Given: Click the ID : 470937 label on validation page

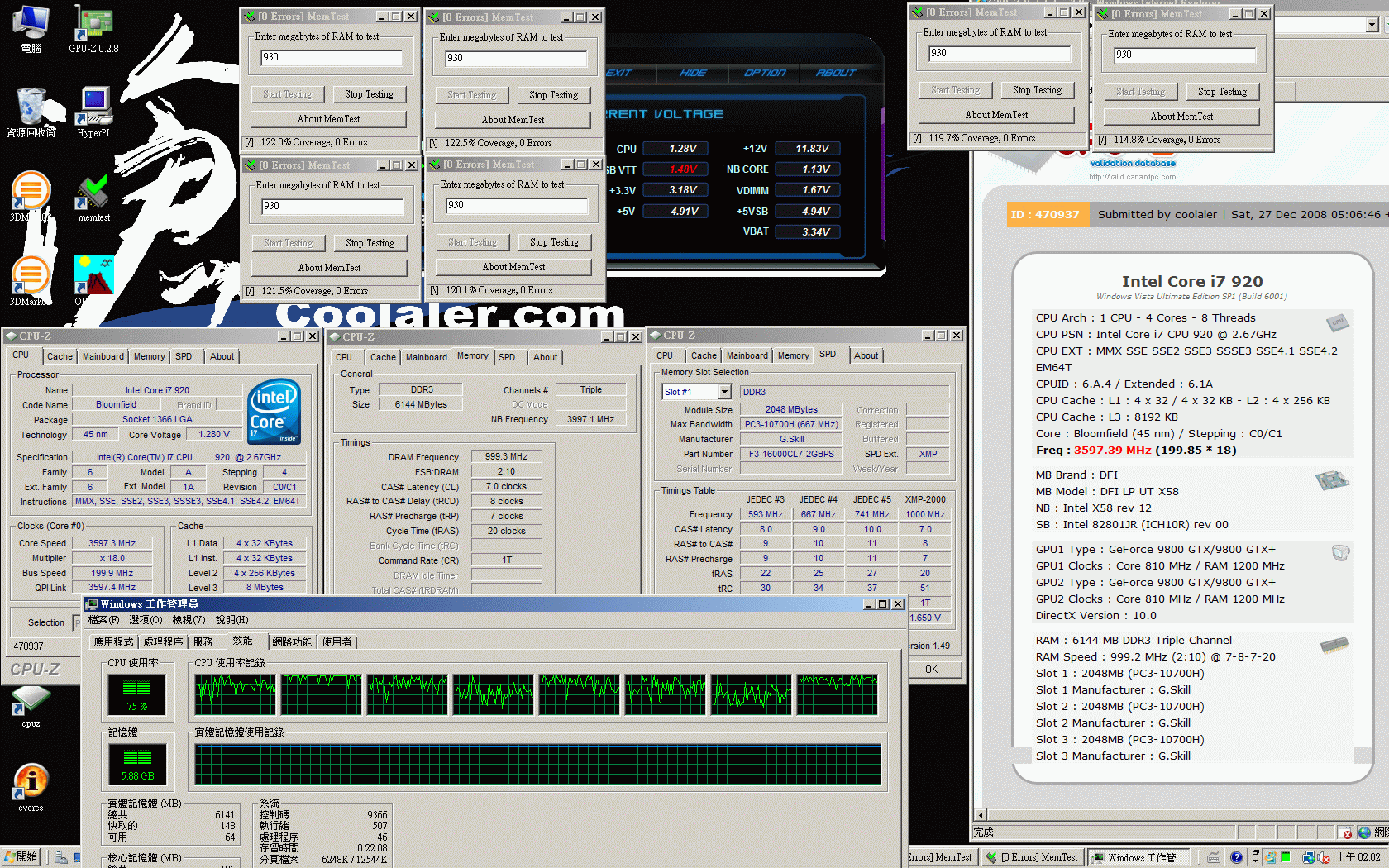Looking at the screenshot, I should click(1046, 215).
